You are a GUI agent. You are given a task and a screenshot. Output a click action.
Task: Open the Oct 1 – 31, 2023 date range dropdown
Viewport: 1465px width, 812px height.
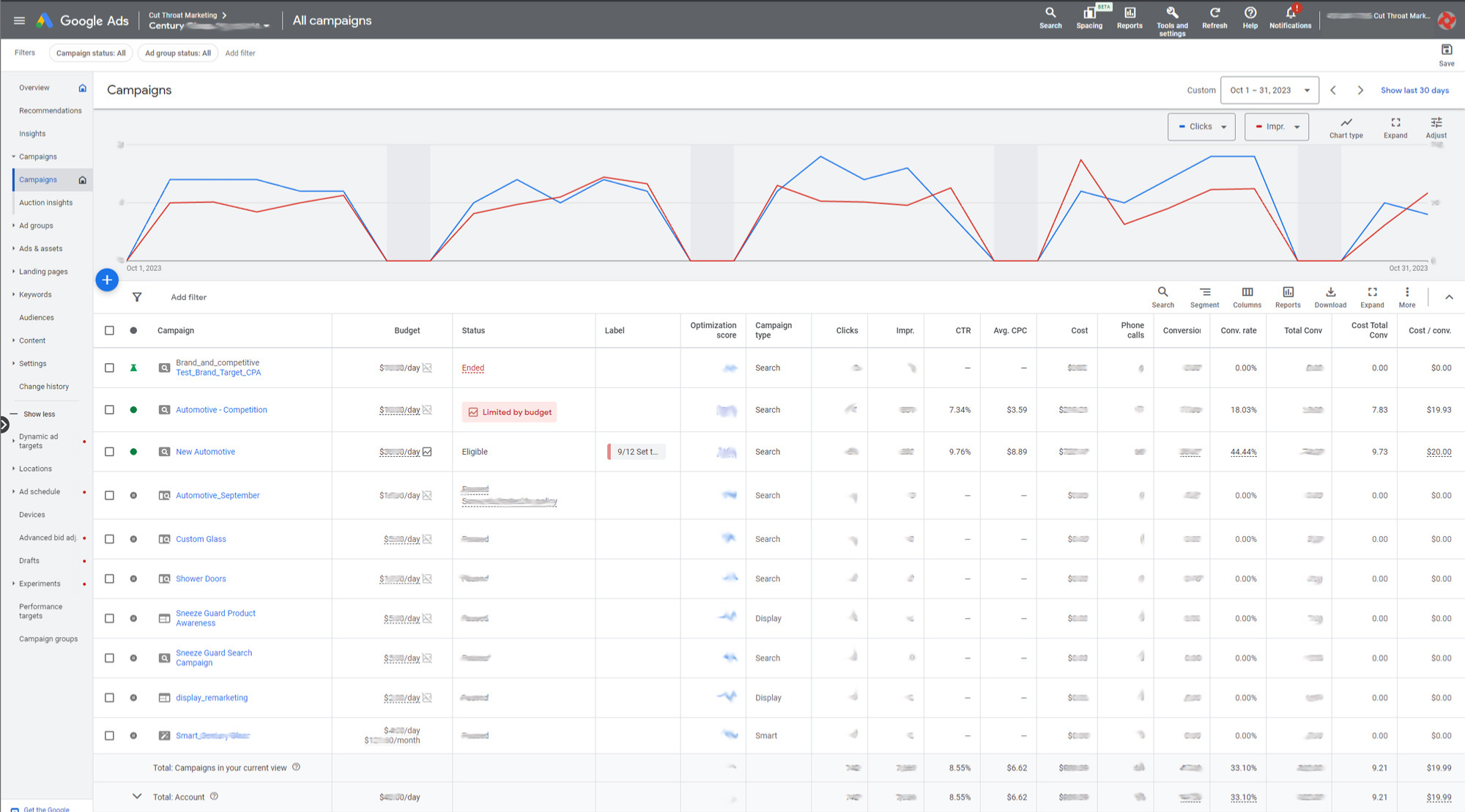coord(1269,91)
